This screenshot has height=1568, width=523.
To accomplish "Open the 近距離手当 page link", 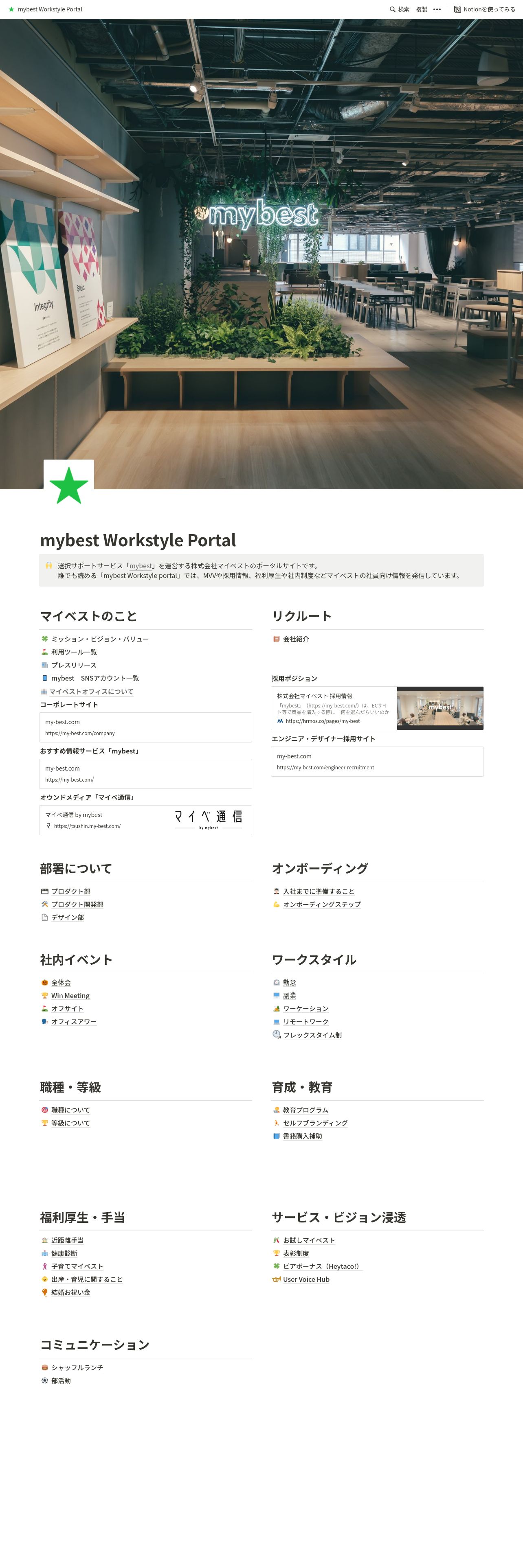I will point(68,1240).
